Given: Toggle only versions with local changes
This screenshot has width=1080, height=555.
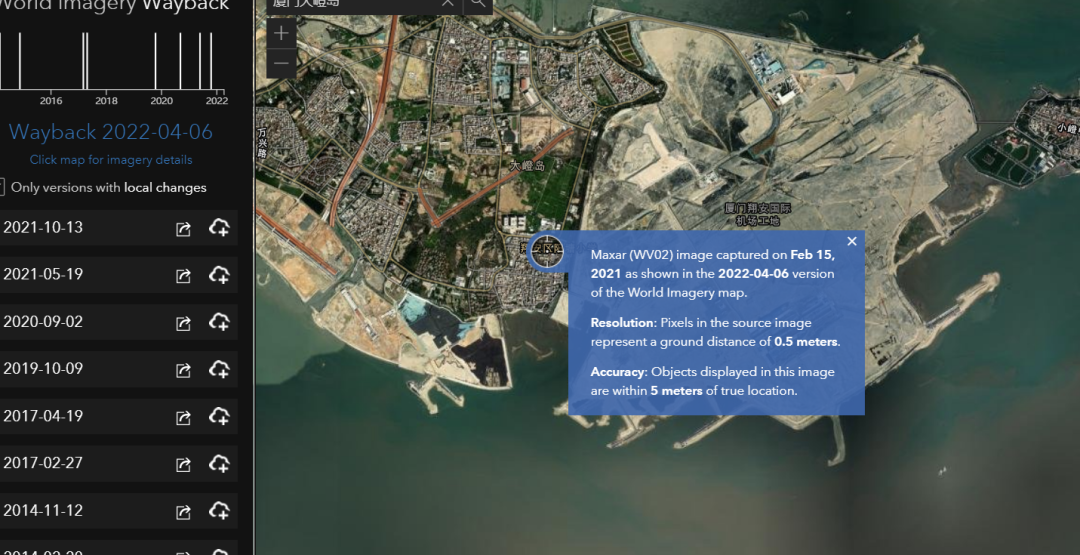Looking at the screenshot, I should (1, 187).
